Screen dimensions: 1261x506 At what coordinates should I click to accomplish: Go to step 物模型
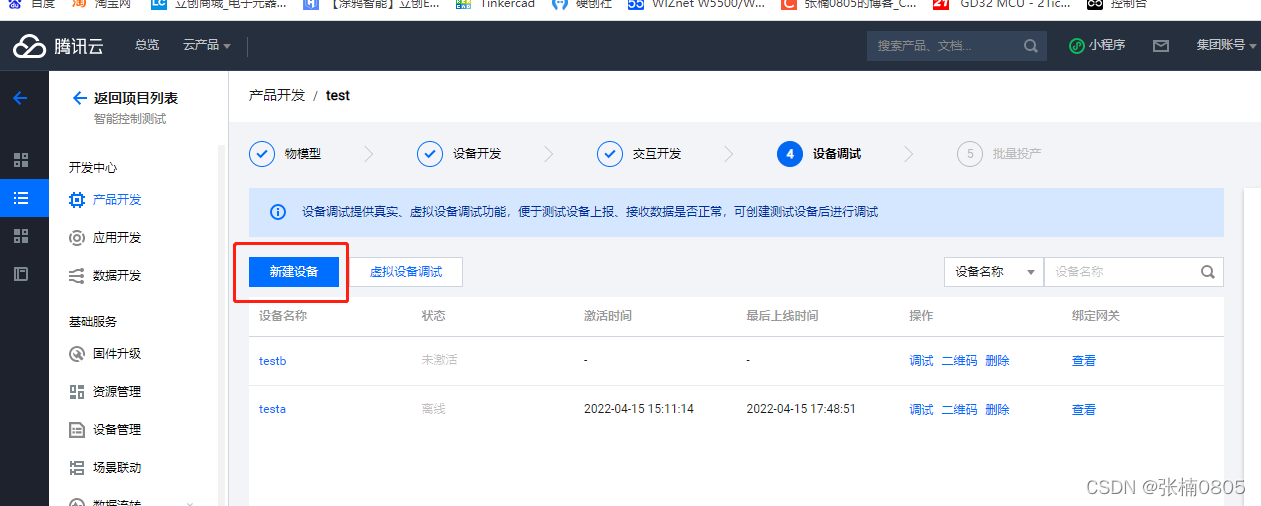pyautogui.click(x=286, y=154)
